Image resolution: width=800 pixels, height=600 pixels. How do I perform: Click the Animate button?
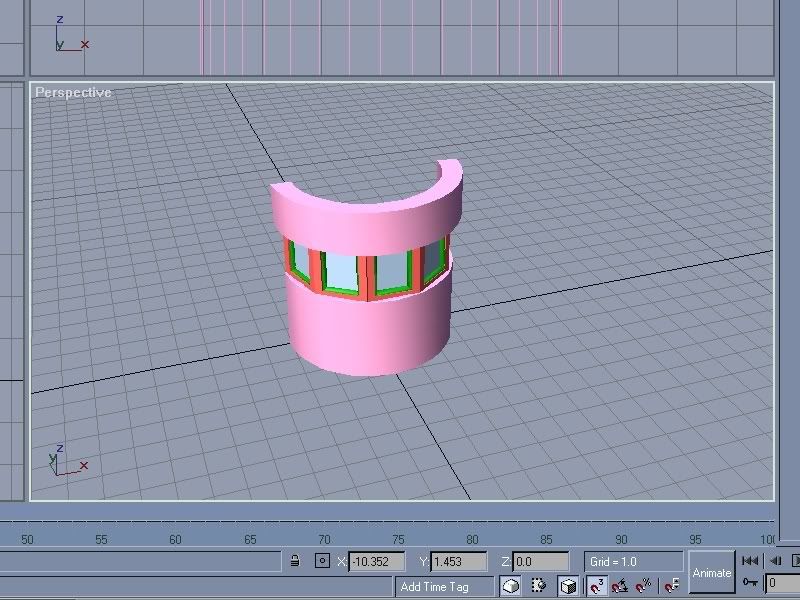click(712, 572)
